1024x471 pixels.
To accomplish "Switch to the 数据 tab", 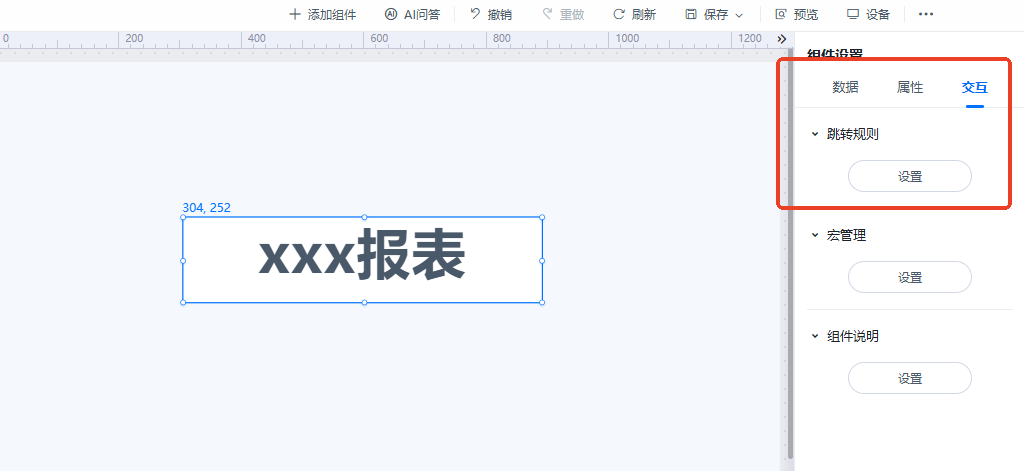I will point(845,88).
